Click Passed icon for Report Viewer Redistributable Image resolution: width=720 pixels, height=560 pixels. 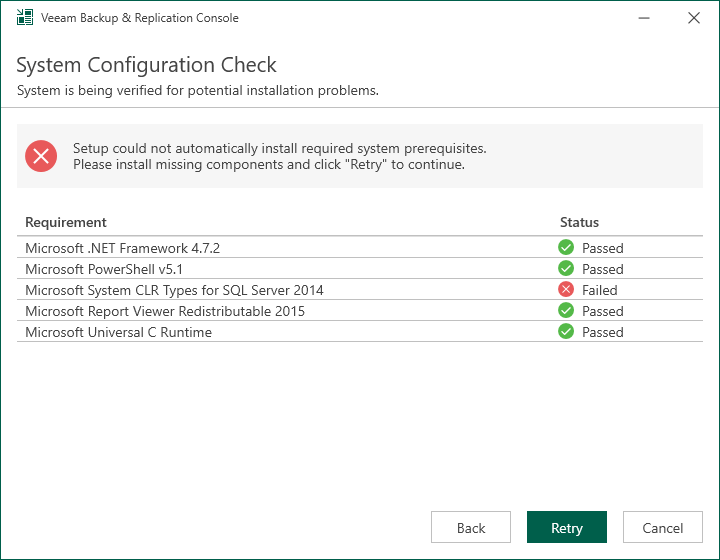tap(566, 311)
